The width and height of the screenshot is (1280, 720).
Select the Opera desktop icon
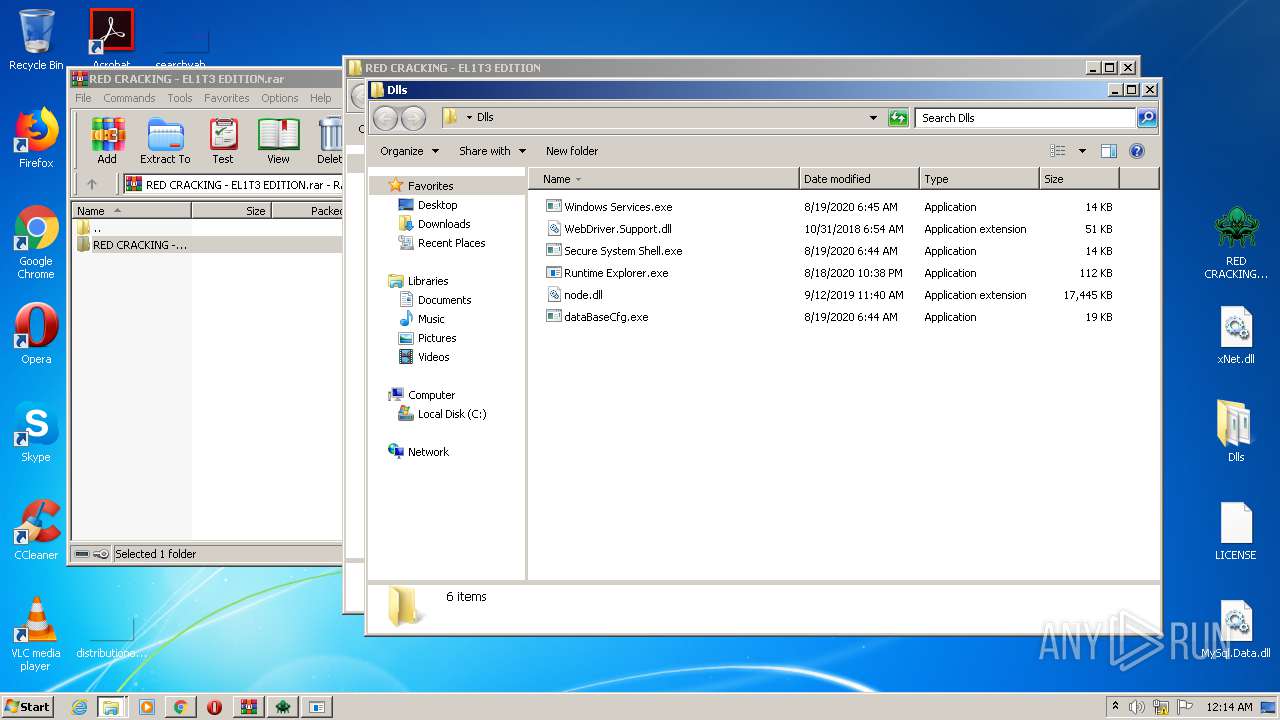click(36, 334)
